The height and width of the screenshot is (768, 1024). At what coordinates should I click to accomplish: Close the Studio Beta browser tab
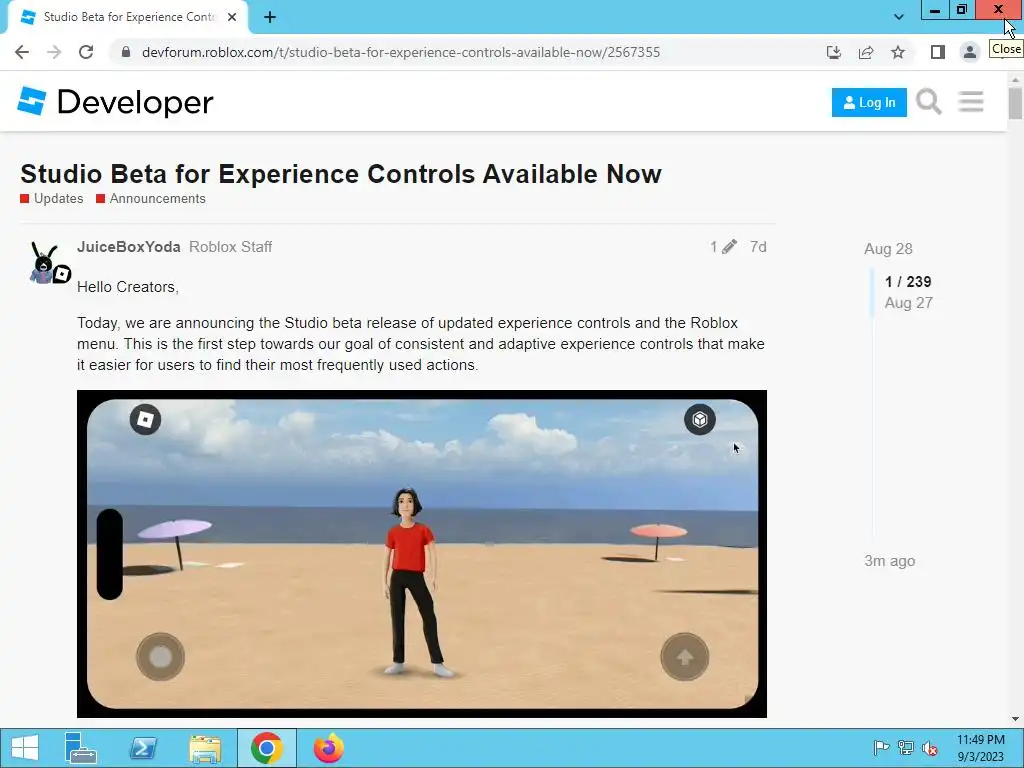[232, 17]
